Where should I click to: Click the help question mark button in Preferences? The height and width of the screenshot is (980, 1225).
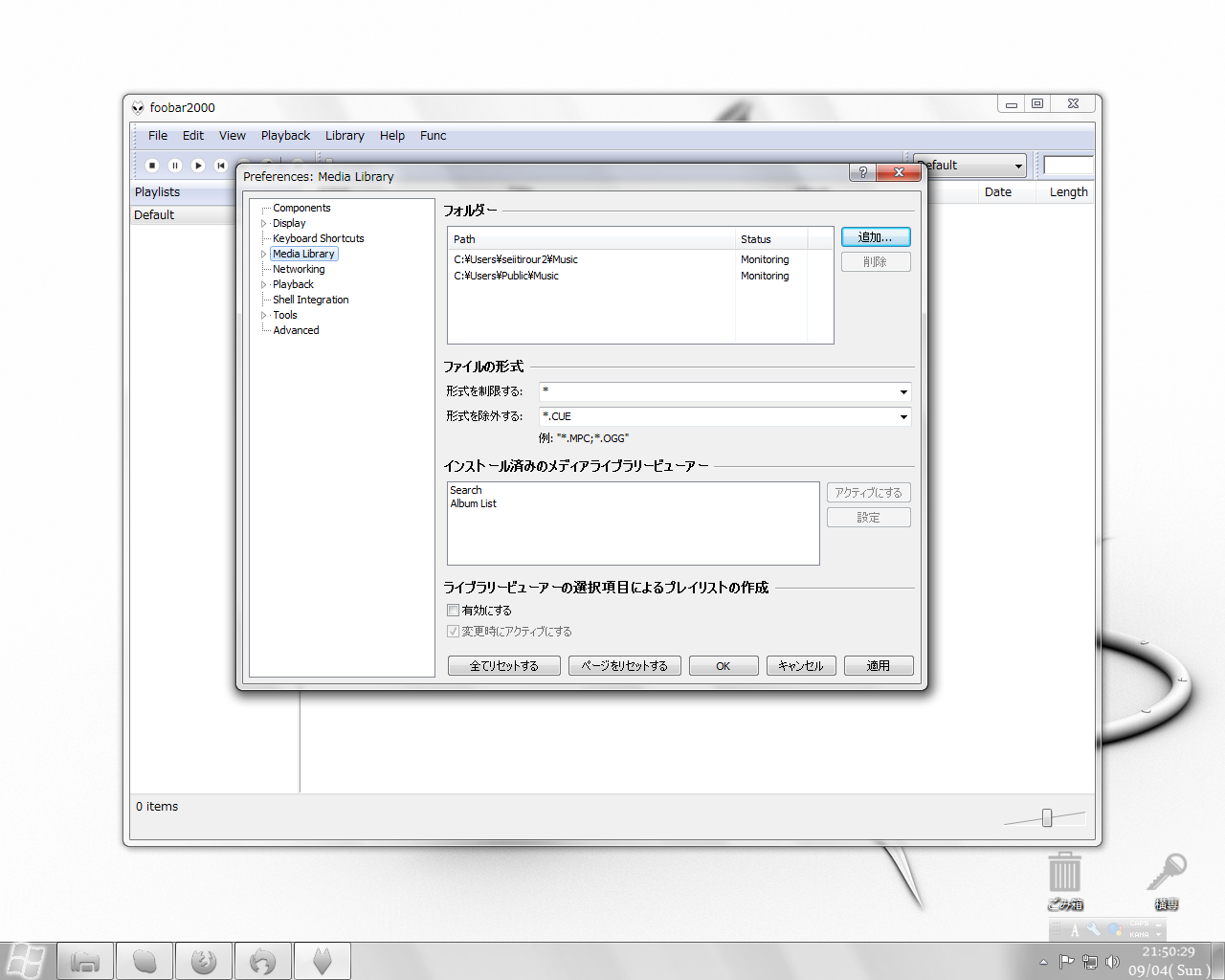[x=862, y=172]
